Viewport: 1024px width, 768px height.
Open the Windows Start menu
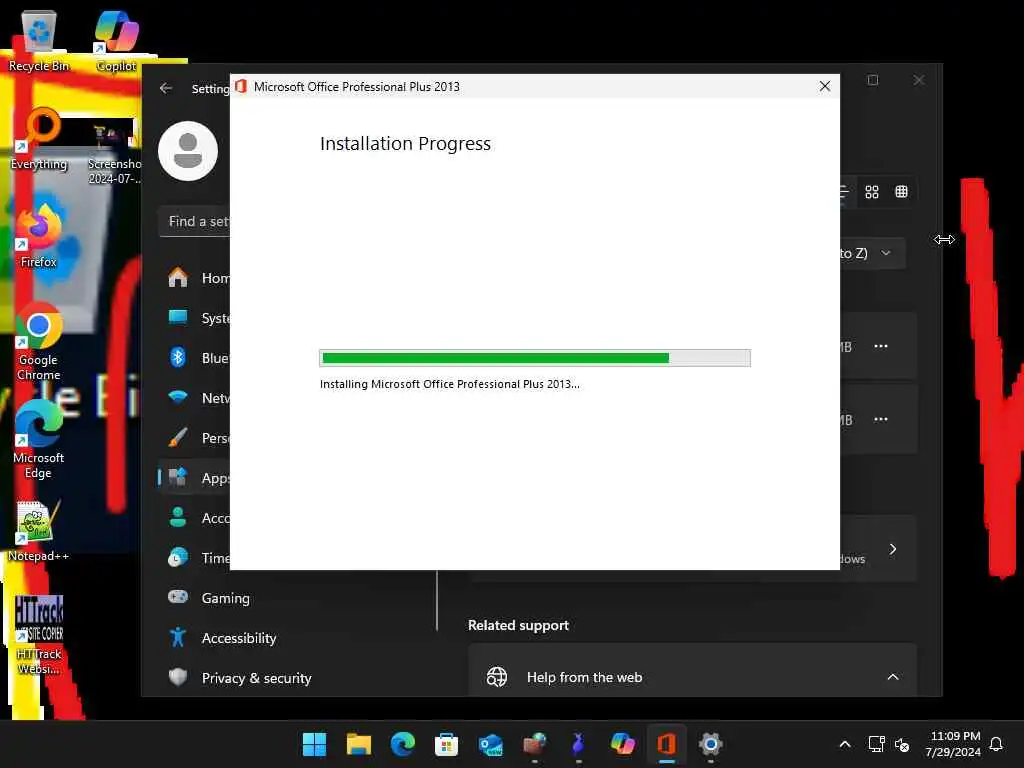[314, 744]
